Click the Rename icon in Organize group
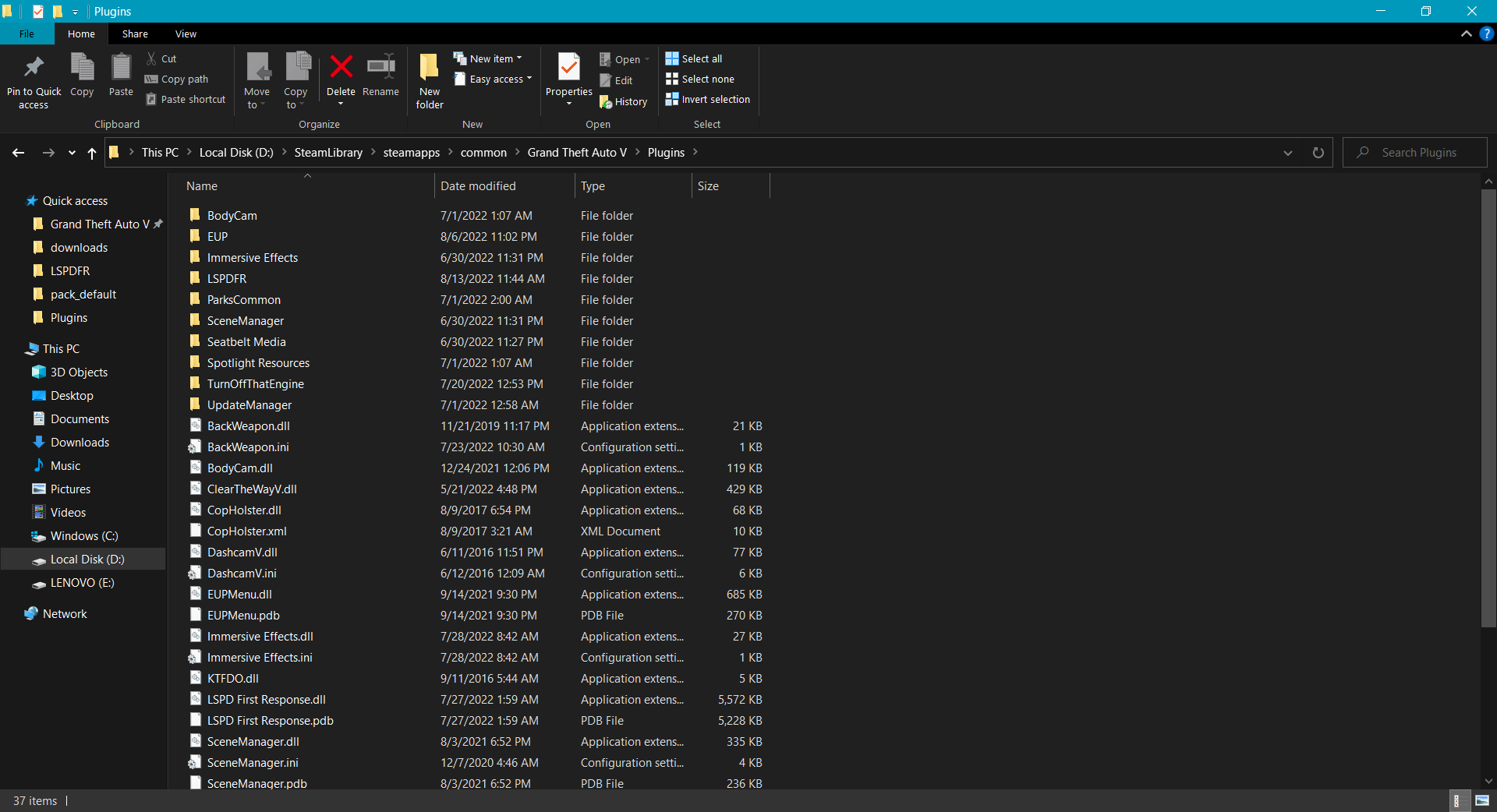Viewport: 1497px width, 812px height. (x=380, y=68)
